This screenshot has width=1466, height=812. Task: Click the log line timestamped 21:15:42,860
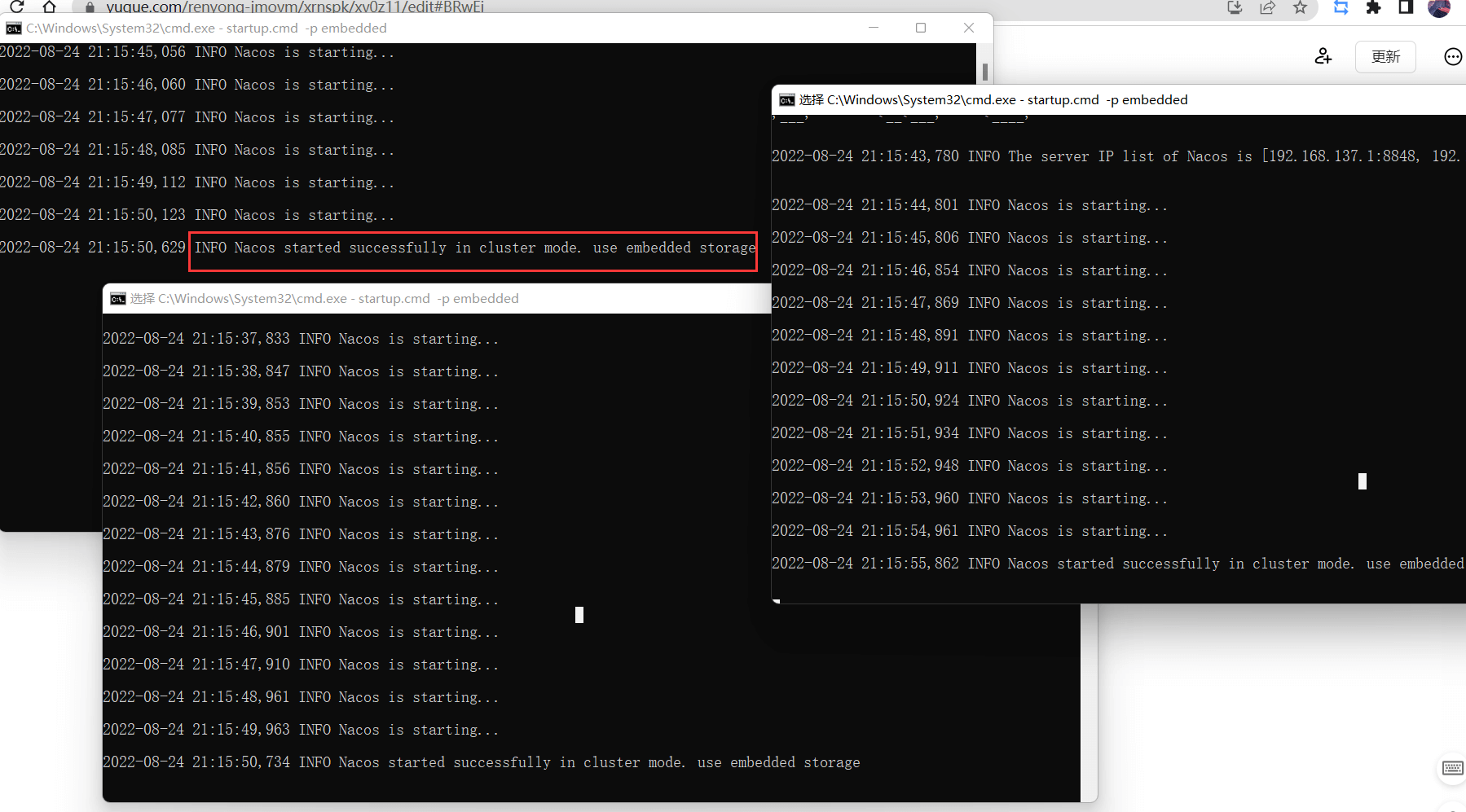point(301,502)
